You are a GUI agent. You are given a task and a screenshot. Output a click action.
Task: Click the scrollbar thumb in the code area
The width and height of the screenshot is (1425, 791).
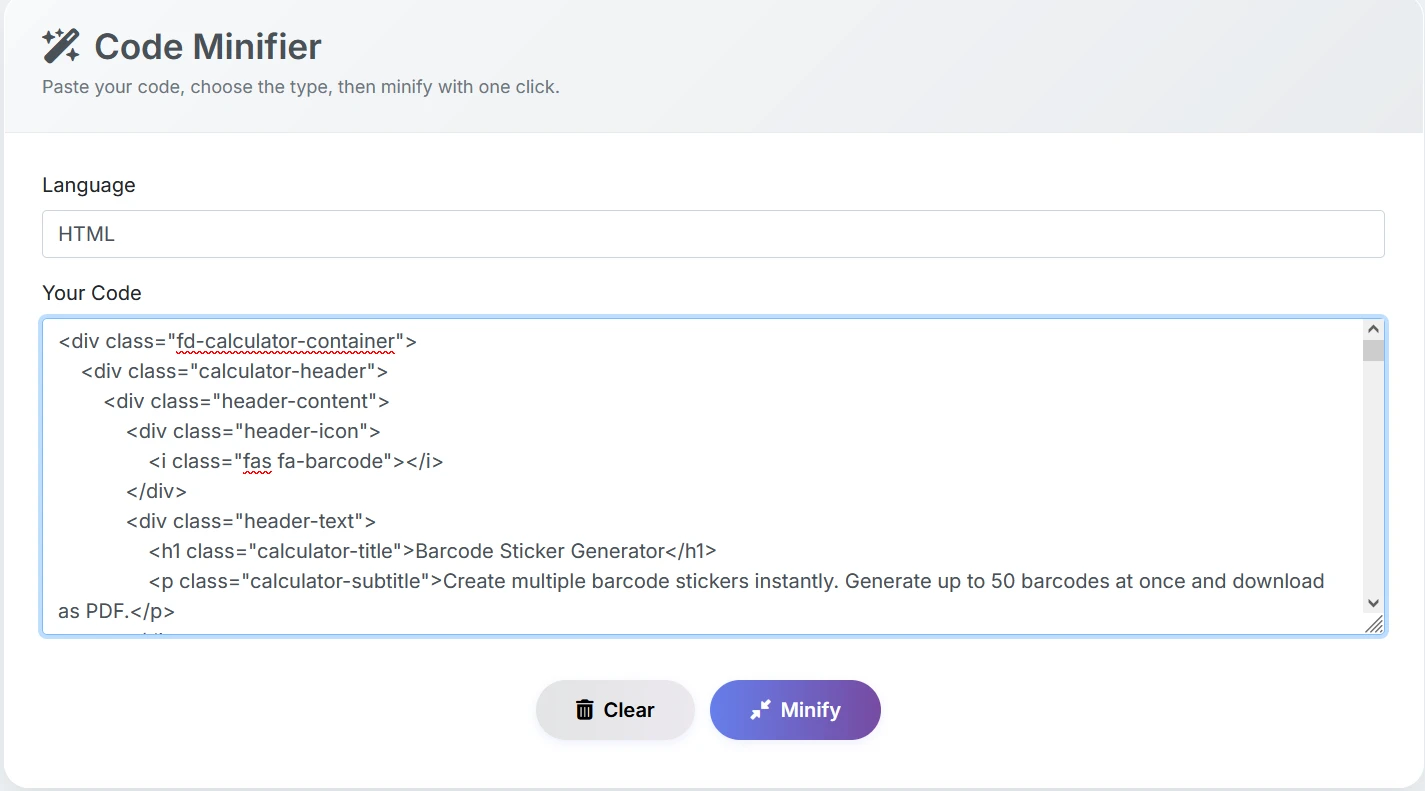coord(1372,350)
